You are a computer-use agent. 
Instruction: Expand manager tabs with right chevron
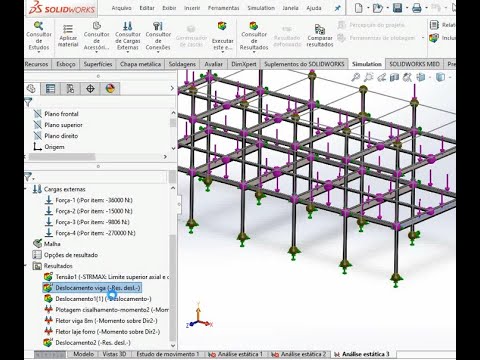click(x=172, y=88)
